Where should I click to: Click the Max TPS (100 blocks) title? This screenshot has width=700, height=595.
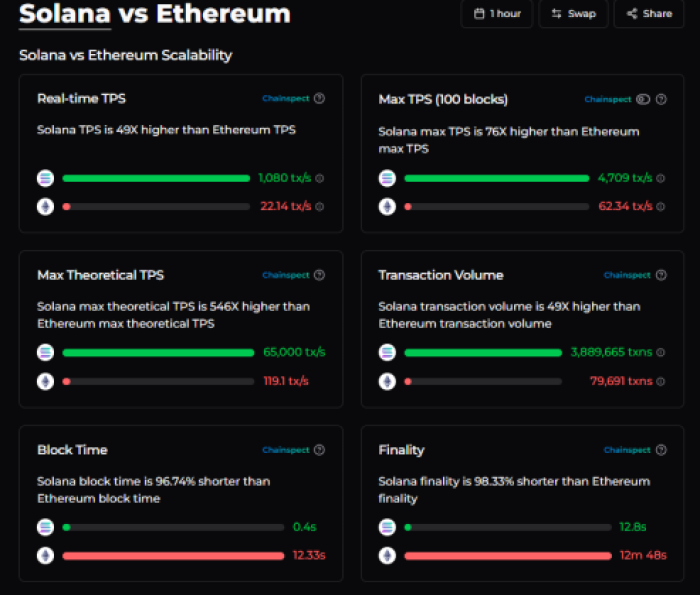[443, 99]
